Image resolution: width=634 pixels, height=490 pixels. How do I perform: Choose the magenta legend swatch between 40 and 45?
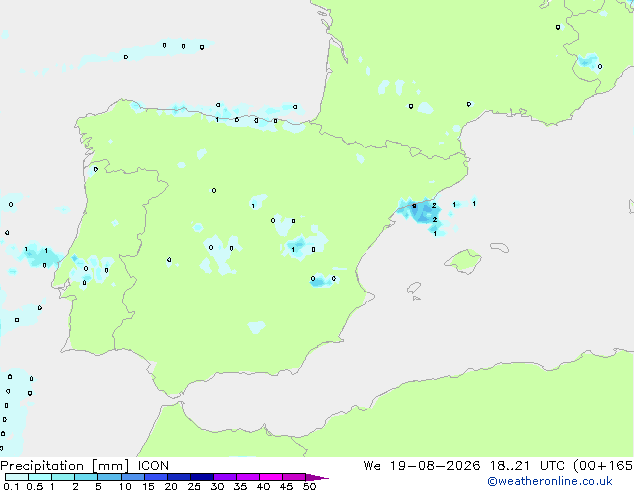click(x=271, y=477)
